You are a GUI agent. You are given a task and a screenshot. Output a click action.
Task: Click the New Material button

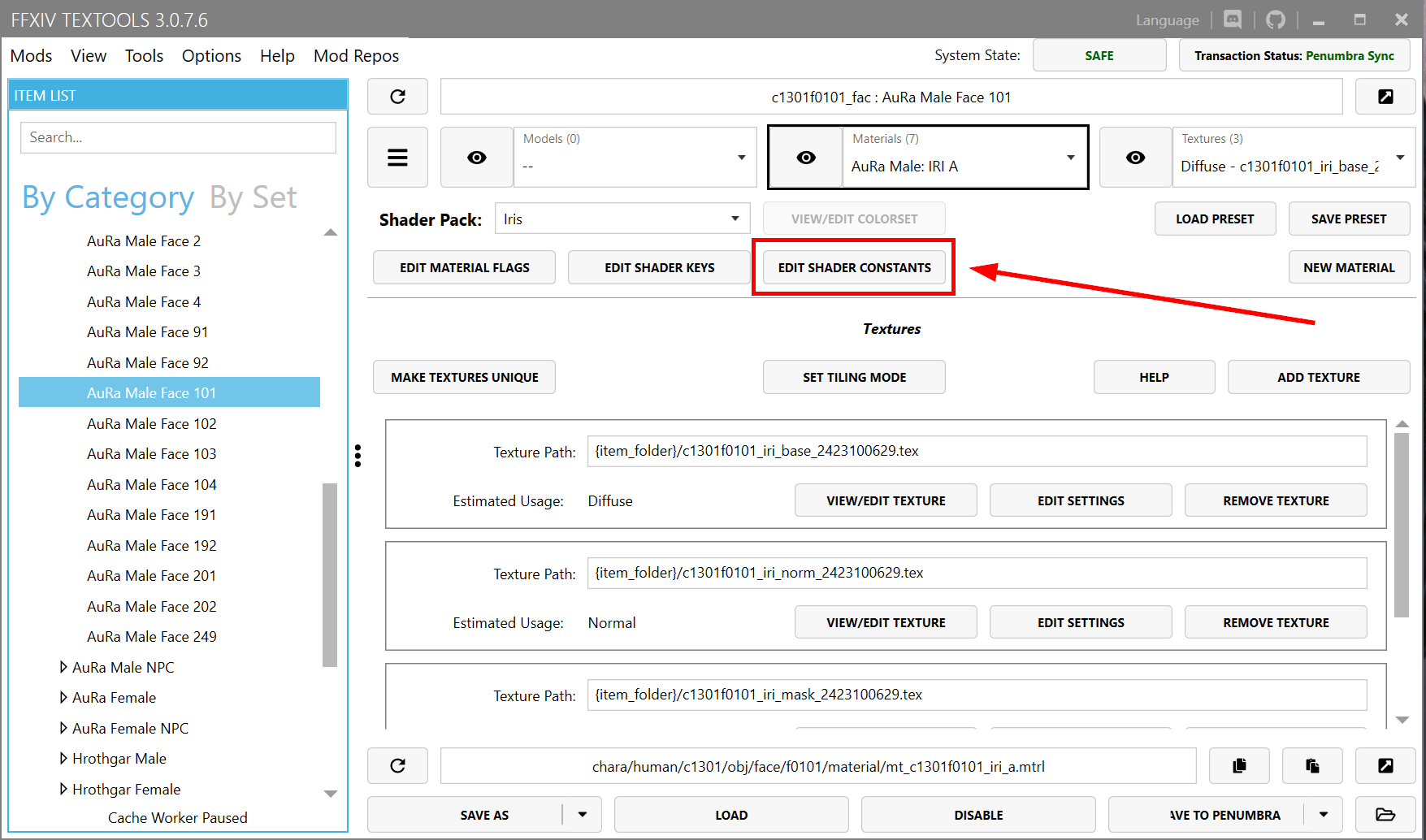coord(1349,267)
